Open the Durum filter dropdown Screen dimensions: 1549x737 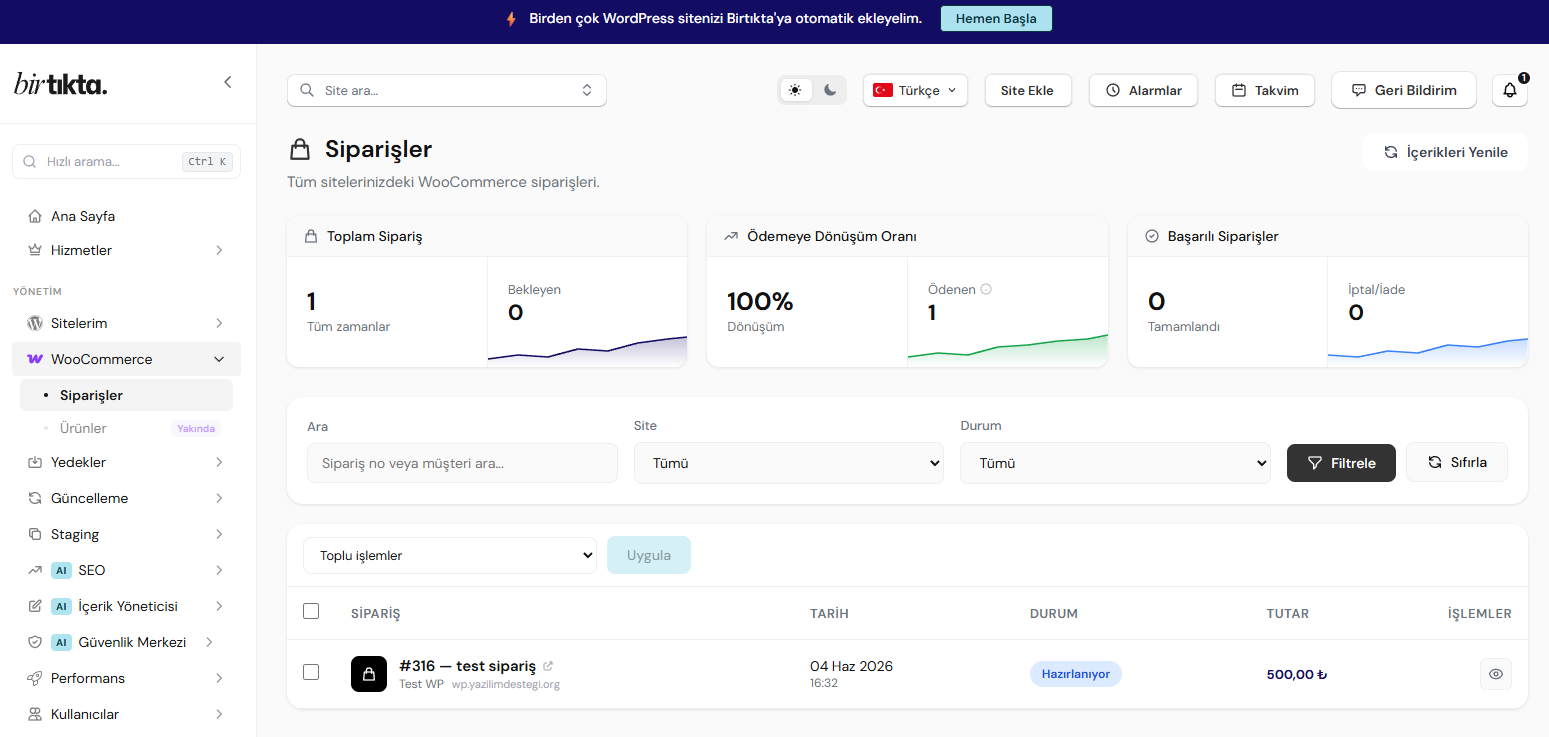click(x=1115, y=463)
